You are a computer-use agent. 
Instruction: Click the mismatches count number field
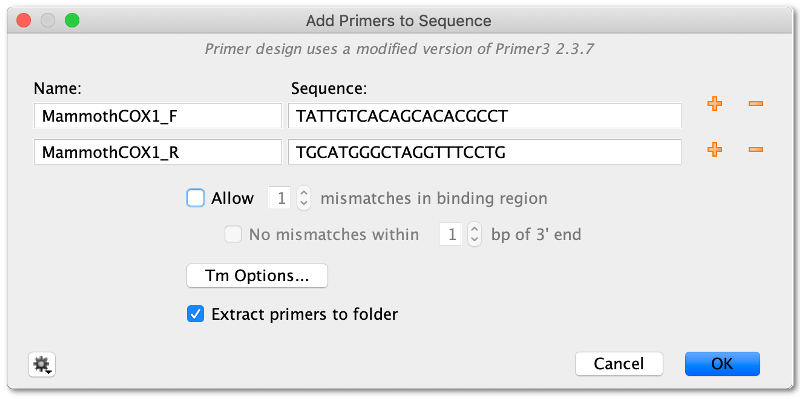pos(282,198)
